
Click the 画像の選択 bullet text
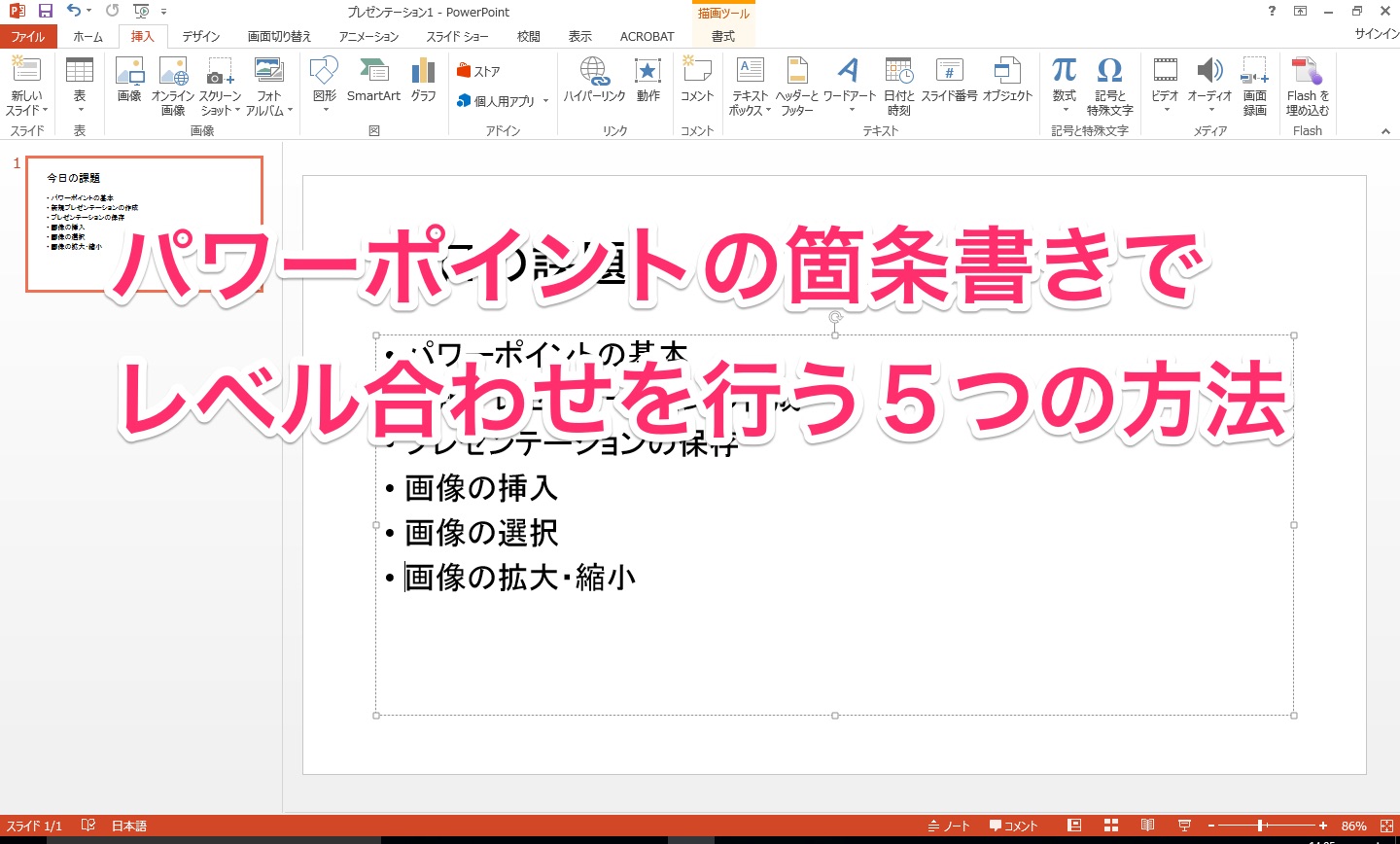pos(481,533)
